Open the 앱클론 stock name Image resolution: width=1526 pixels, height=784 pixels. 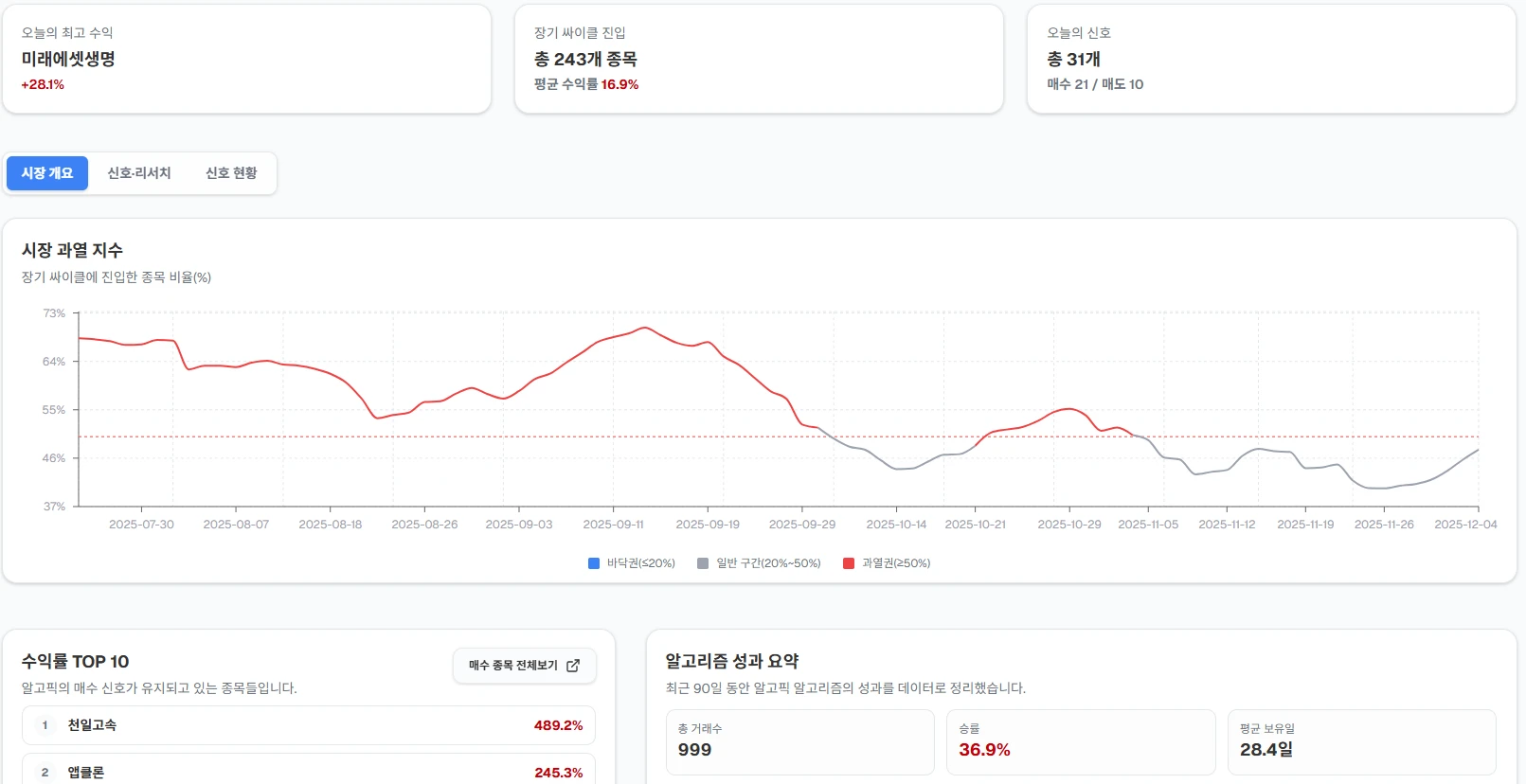point(86,773)
